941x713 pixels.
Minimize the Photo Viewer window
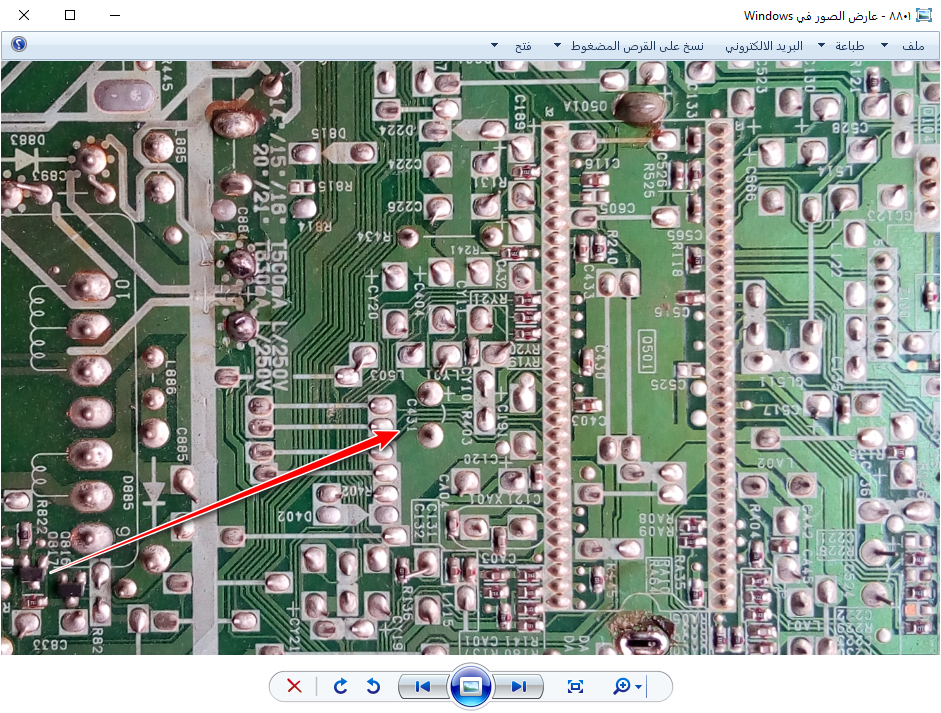coord(116,15)
